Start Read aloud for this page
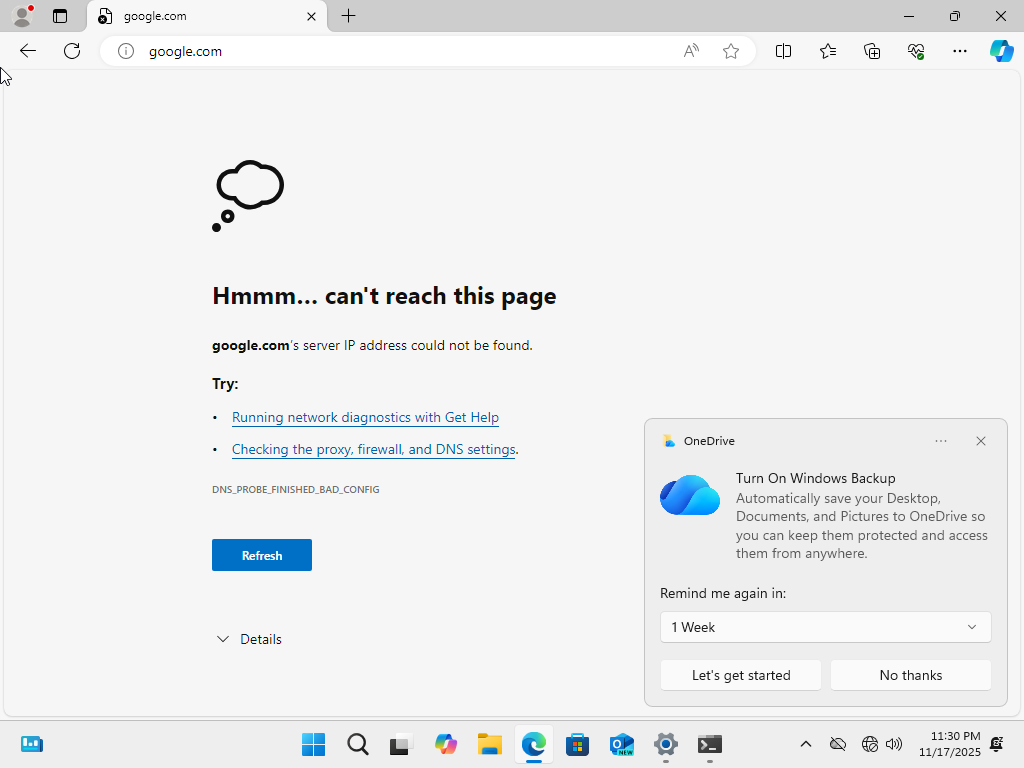Viewport: 1024px width, 768px height. tap(691, 51)
